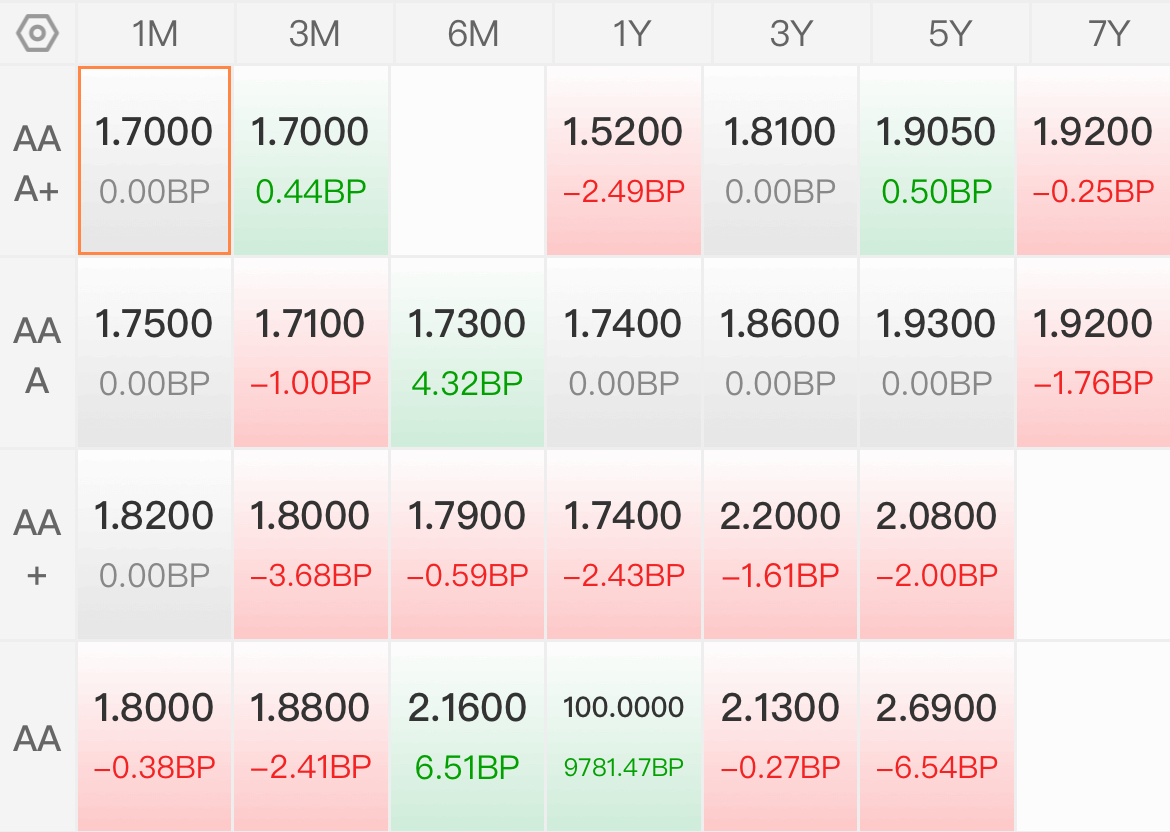This screenshot has width=1170, height=832.
Task: Open highlighted AAA+ 1M cell 1.7000
Action: (154, 160)
